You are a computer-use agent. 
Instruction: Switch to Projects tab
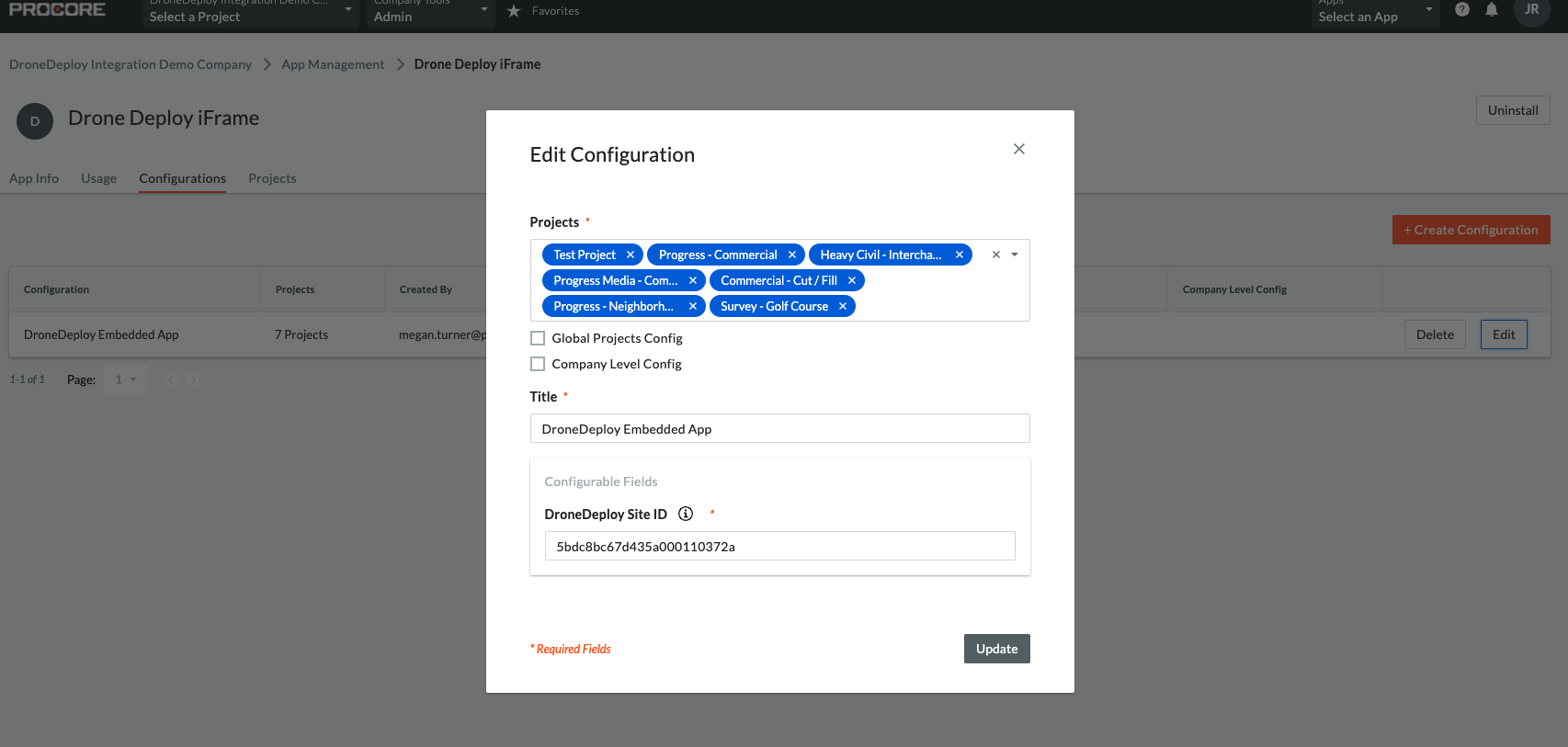pyautogui.click(x=272, y=178)
